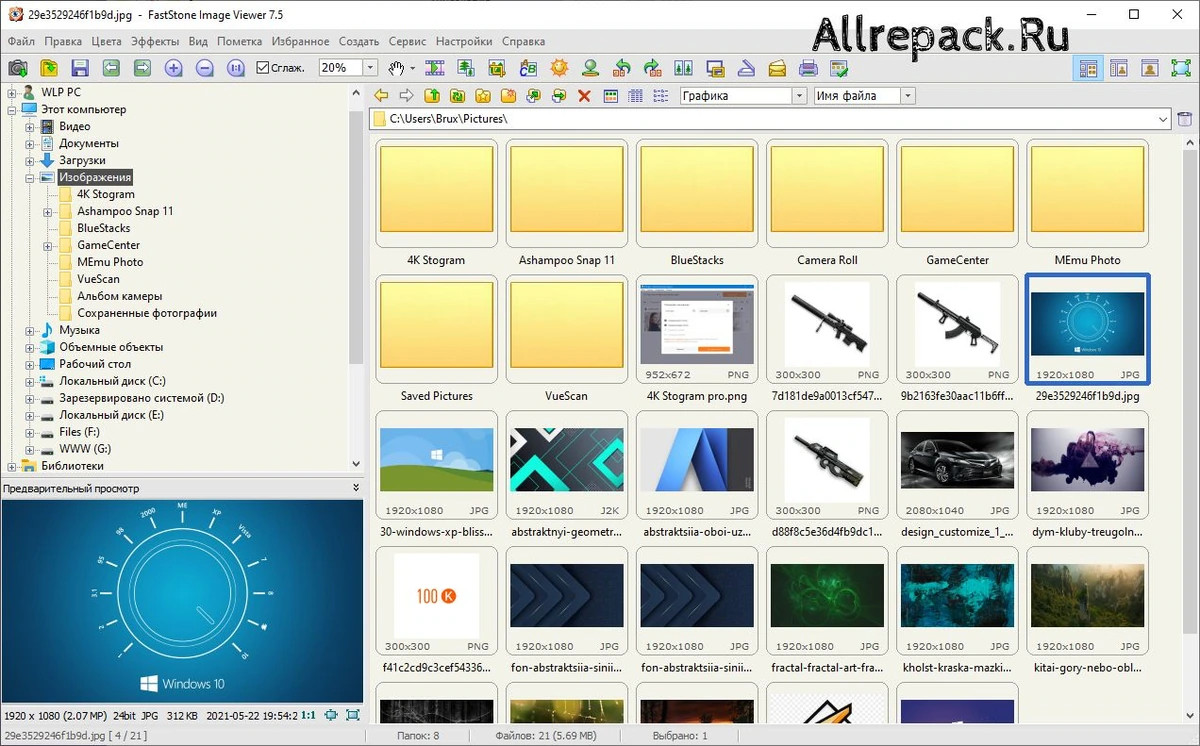Viewport: 1200px width, 746px height.
Task: Click the folder tree vertical scrollbar
Action: 356,280
